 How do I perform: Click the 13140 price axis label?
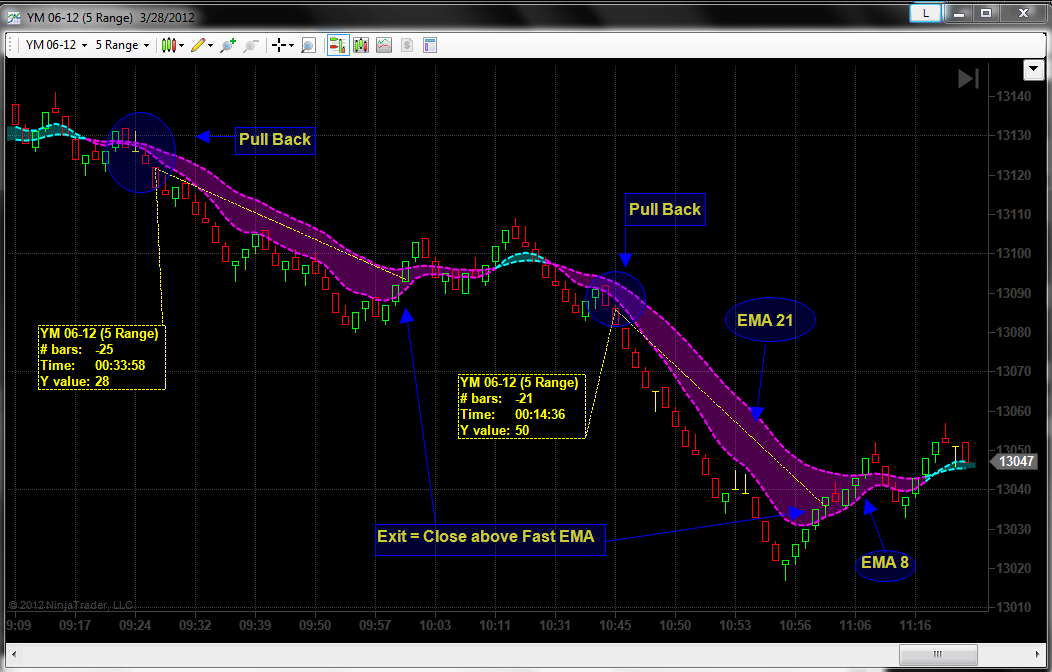coord(1013,97)
